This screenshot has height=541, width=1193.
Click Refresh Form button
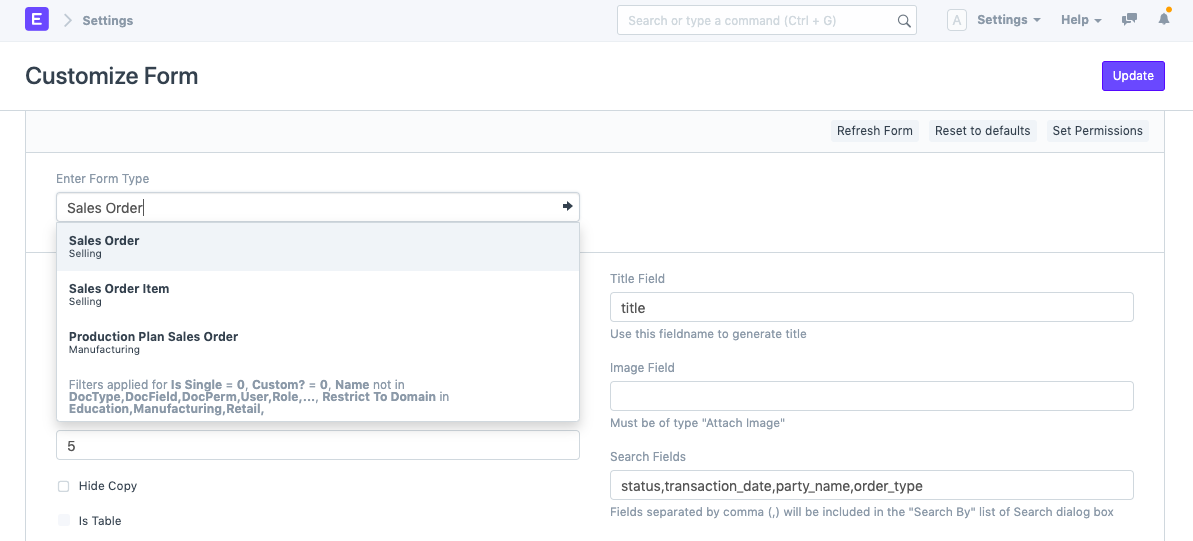click(x=874, y=131)
